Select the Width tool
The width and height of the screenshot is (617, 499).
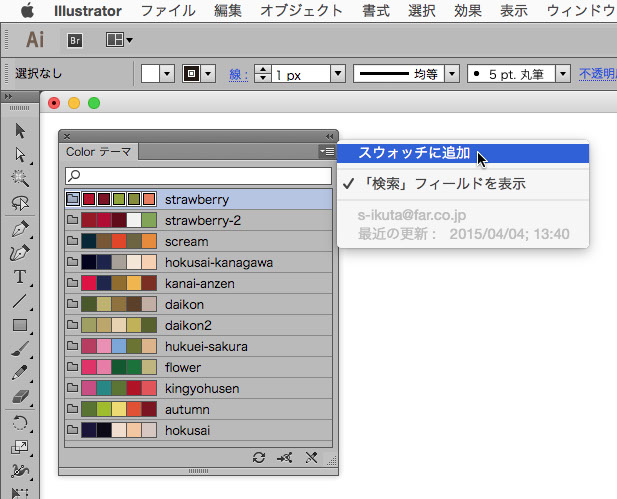click(20, 471)
